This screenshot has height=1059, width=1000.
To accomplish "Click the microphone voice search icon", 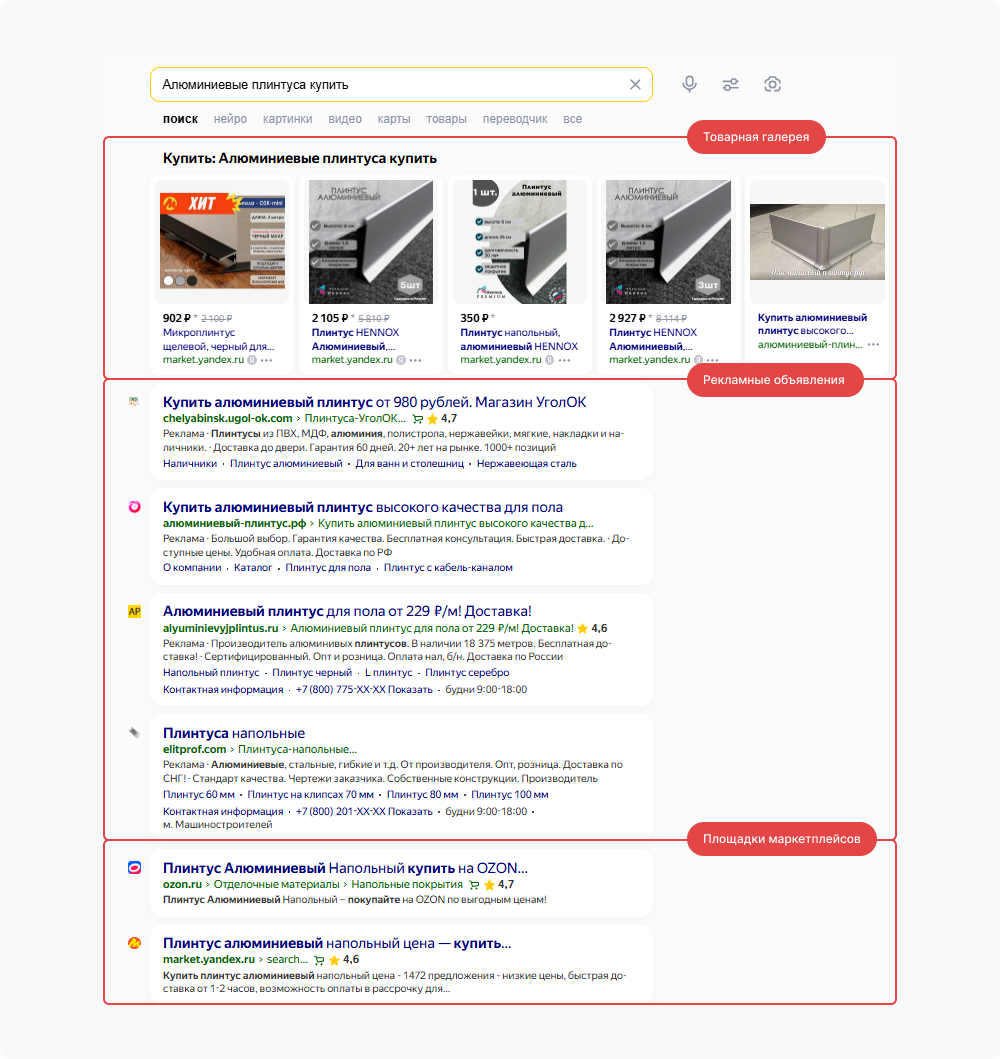I will click(x=689, y=85).
